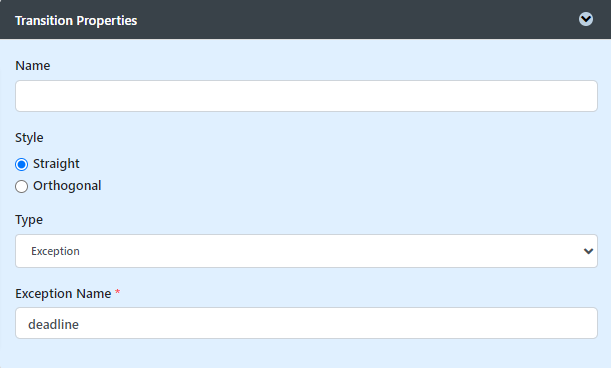The height and width of the screenshot is (368, 611).
Task: Click the Style section label
Action: coord(29,138)
